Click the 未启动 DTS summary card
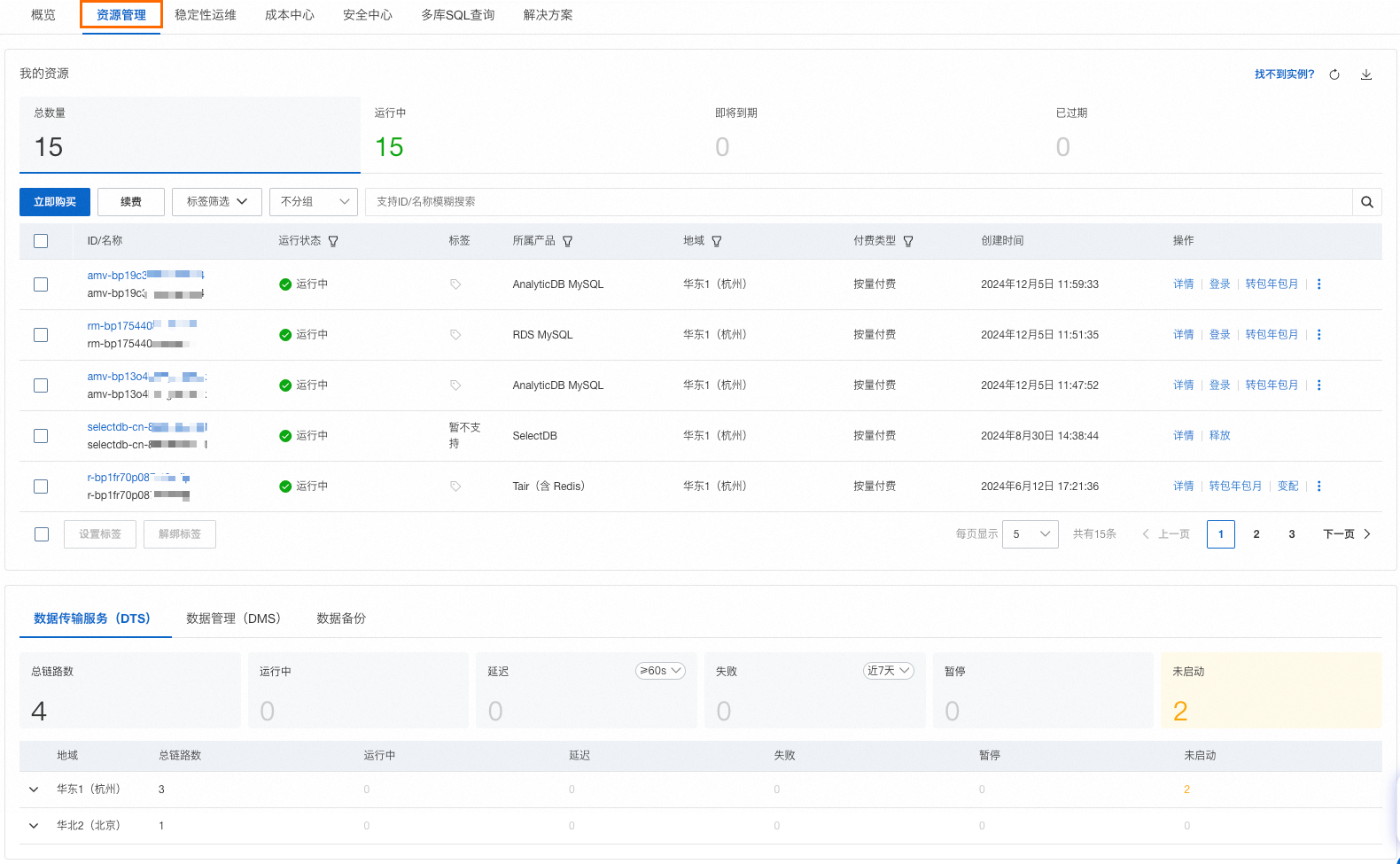Image resolution: width=1400 pixels, height=864 pixels. 1272,690
